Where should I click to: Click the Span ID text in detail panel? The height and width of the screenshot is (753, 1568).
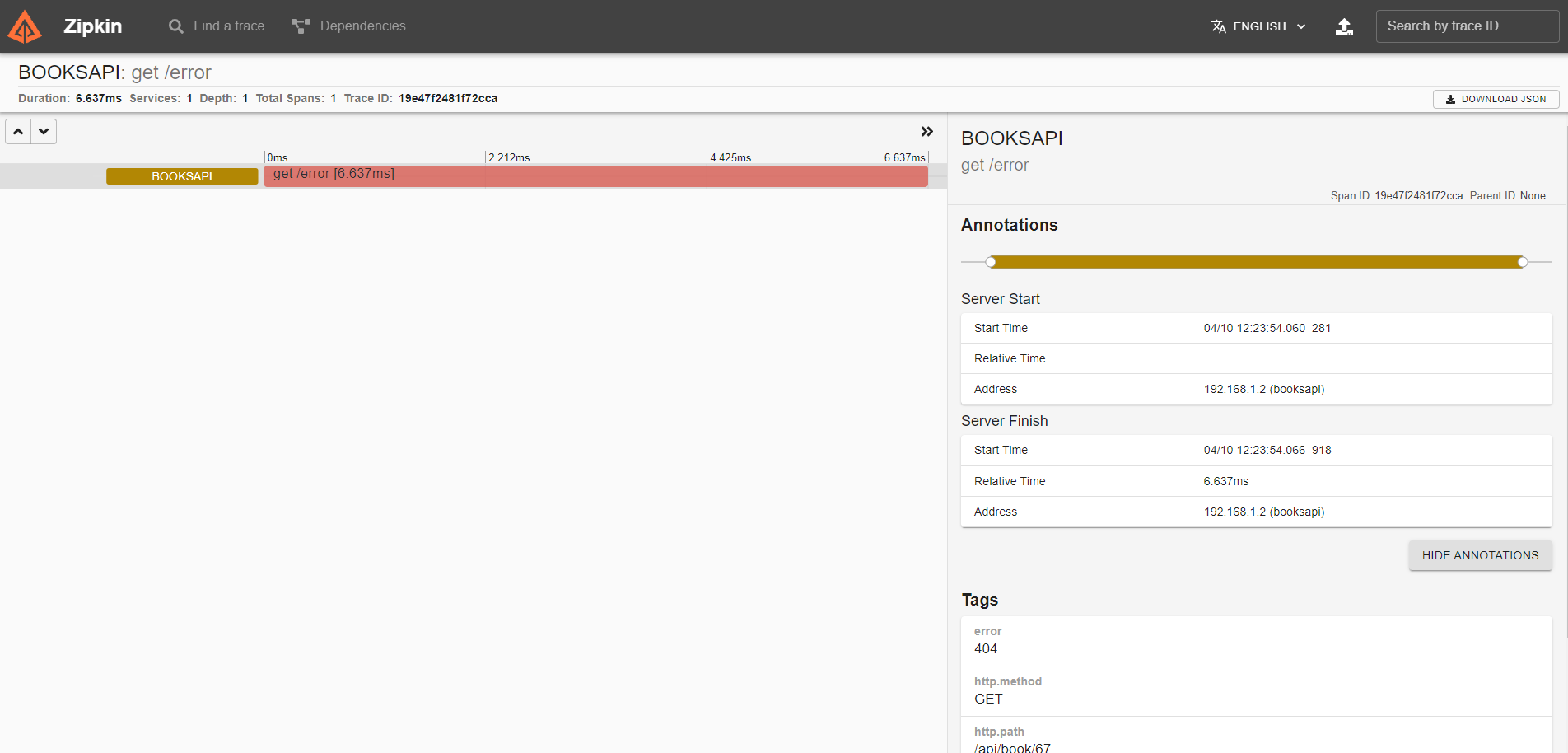click(x=1397, y=195)
